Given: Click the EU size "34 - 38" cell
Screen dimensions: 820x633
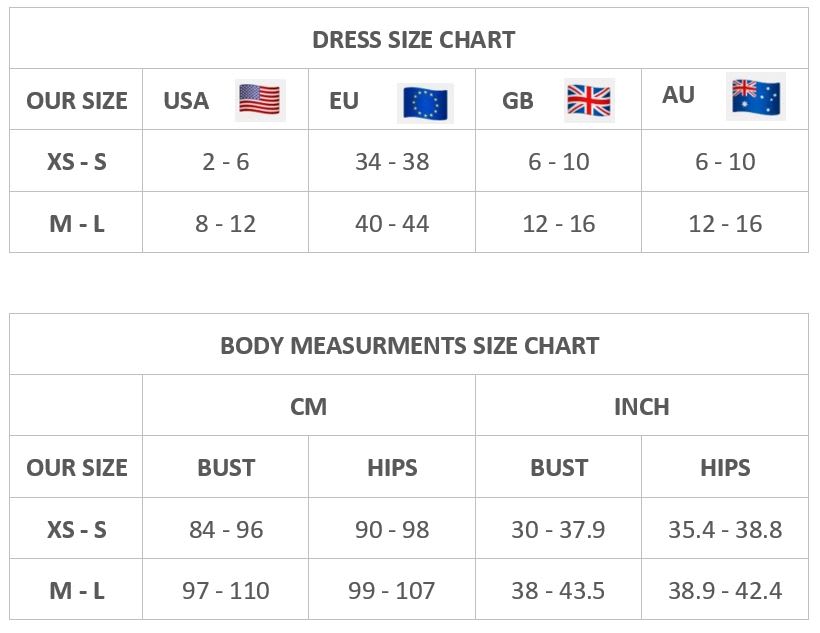Looking at the screenshot, I should tap(391, 162).
